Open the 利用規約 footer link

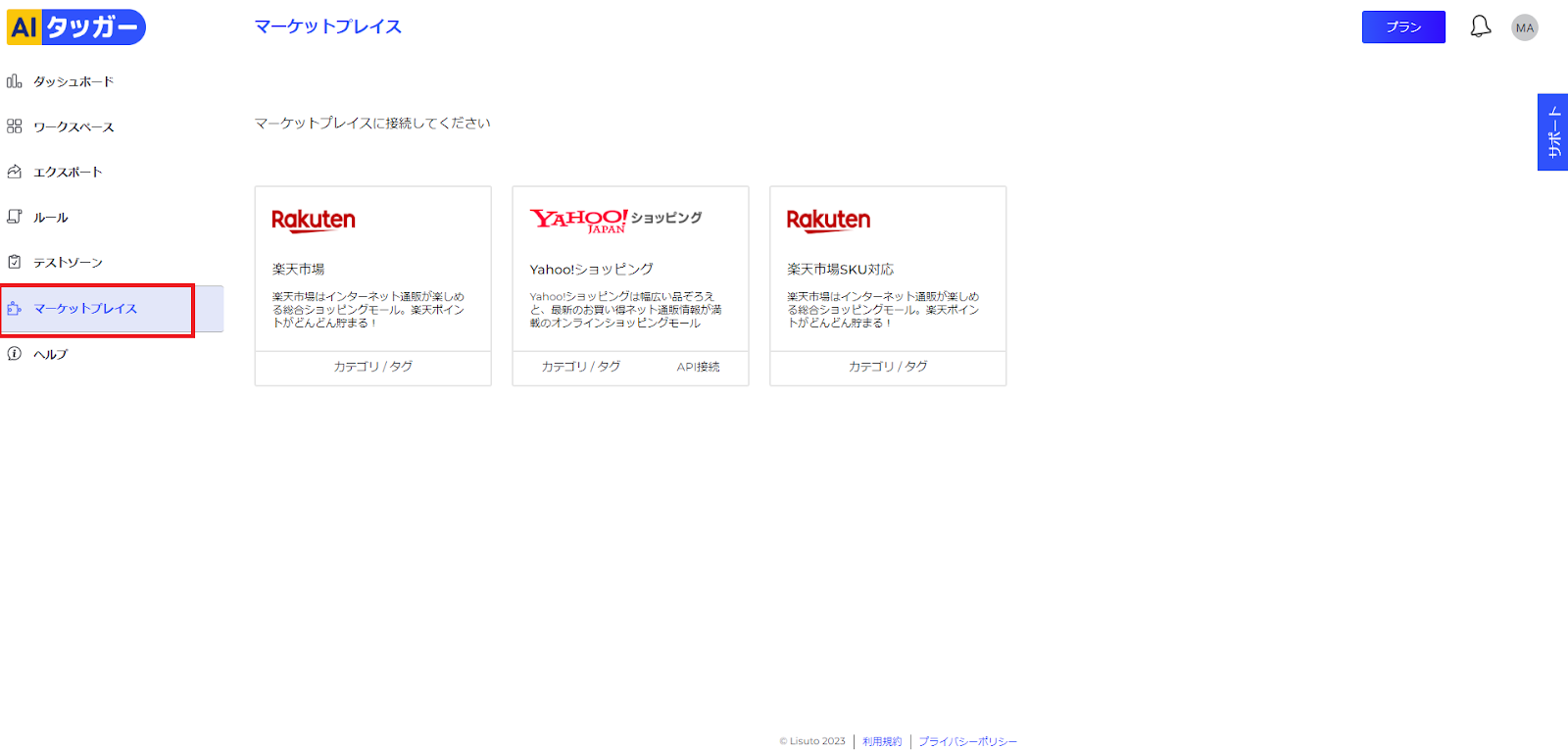pos(882,741)
